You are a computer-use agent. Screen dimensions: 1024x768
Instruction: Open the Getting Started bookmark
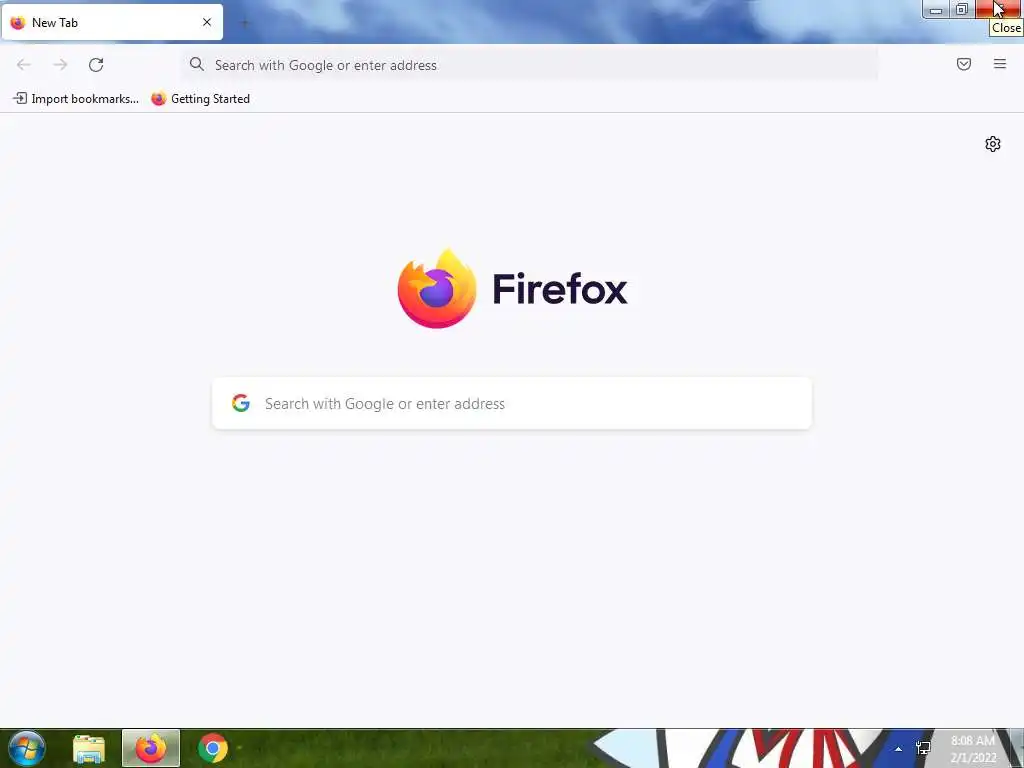200,99
